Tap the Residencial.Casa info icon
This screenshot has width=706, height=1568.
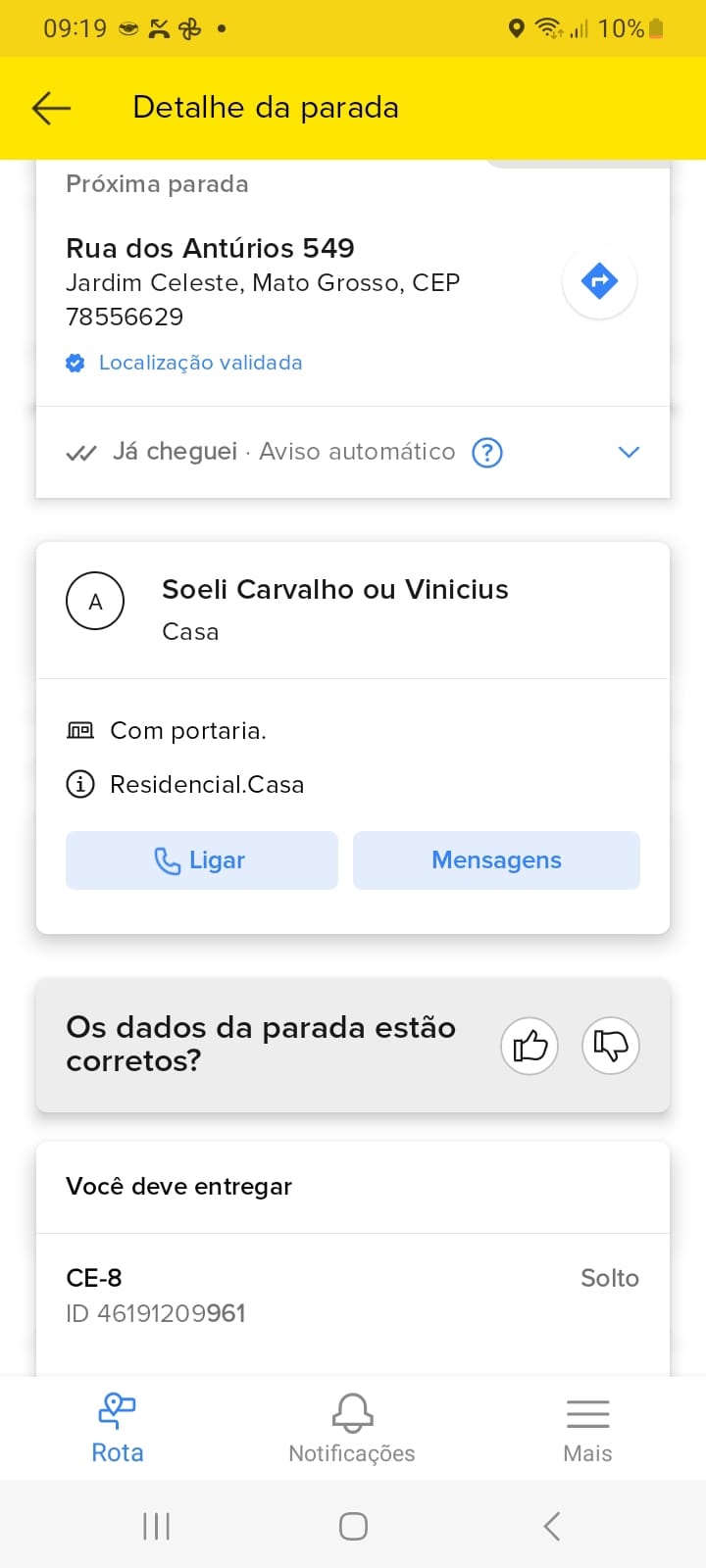[x=80, y=784]
